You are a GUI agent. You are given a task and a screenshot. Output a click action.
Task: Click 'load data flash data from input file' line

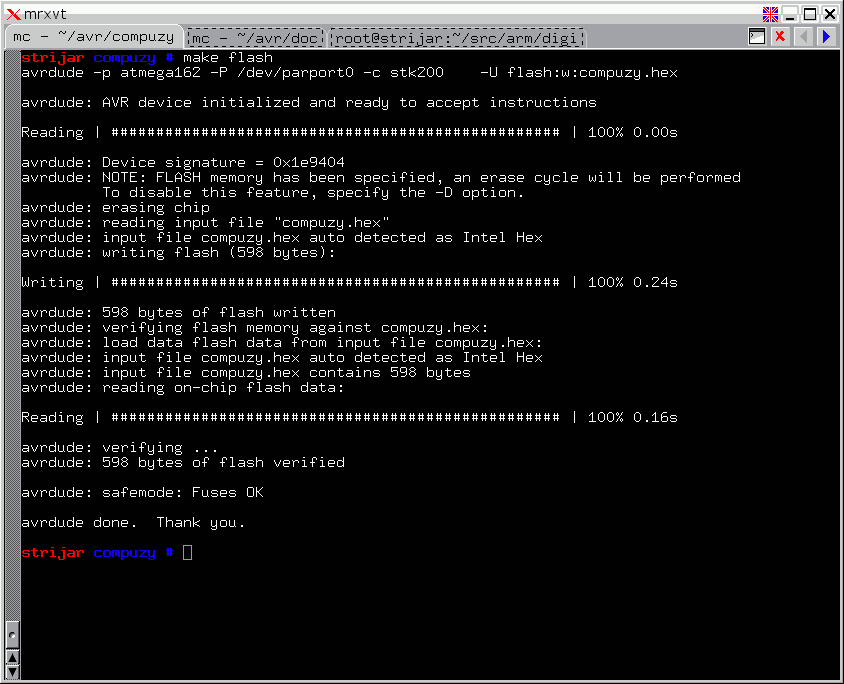(x=282, y=343)
